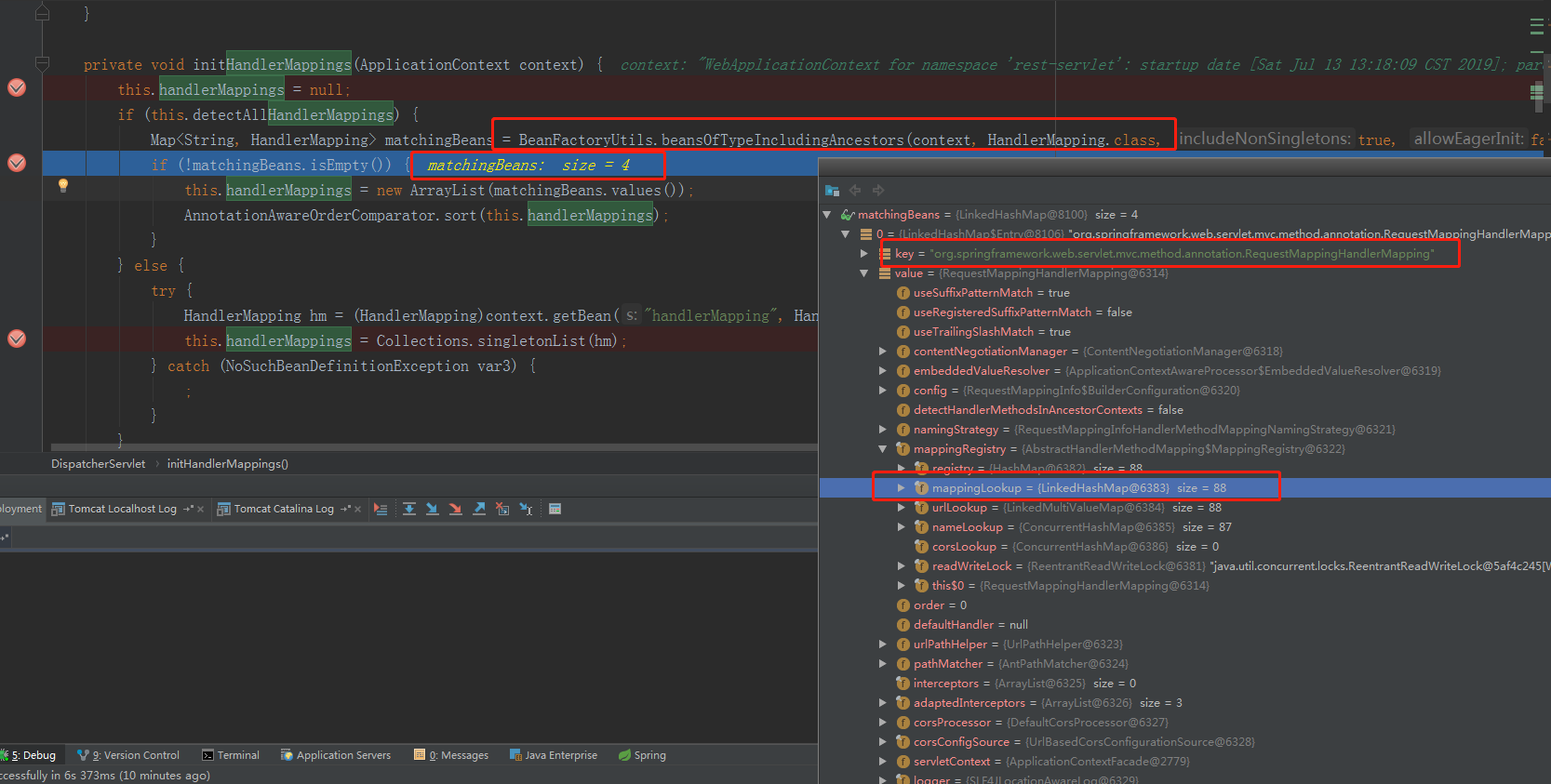The image size is (1551, 784).
Task: Remove breakpoint at Collections.singletonList line
Action: 17,339
